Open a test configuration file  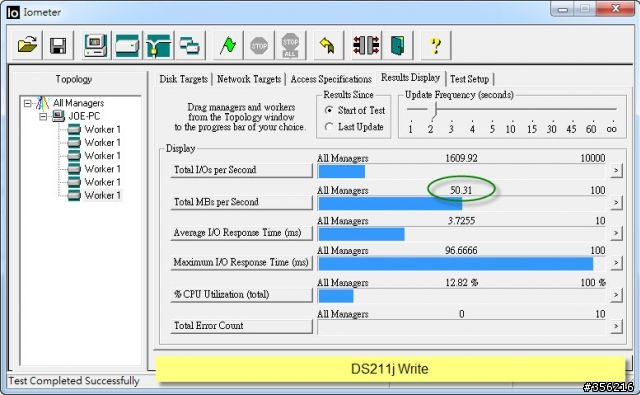[x=27, y=45]
